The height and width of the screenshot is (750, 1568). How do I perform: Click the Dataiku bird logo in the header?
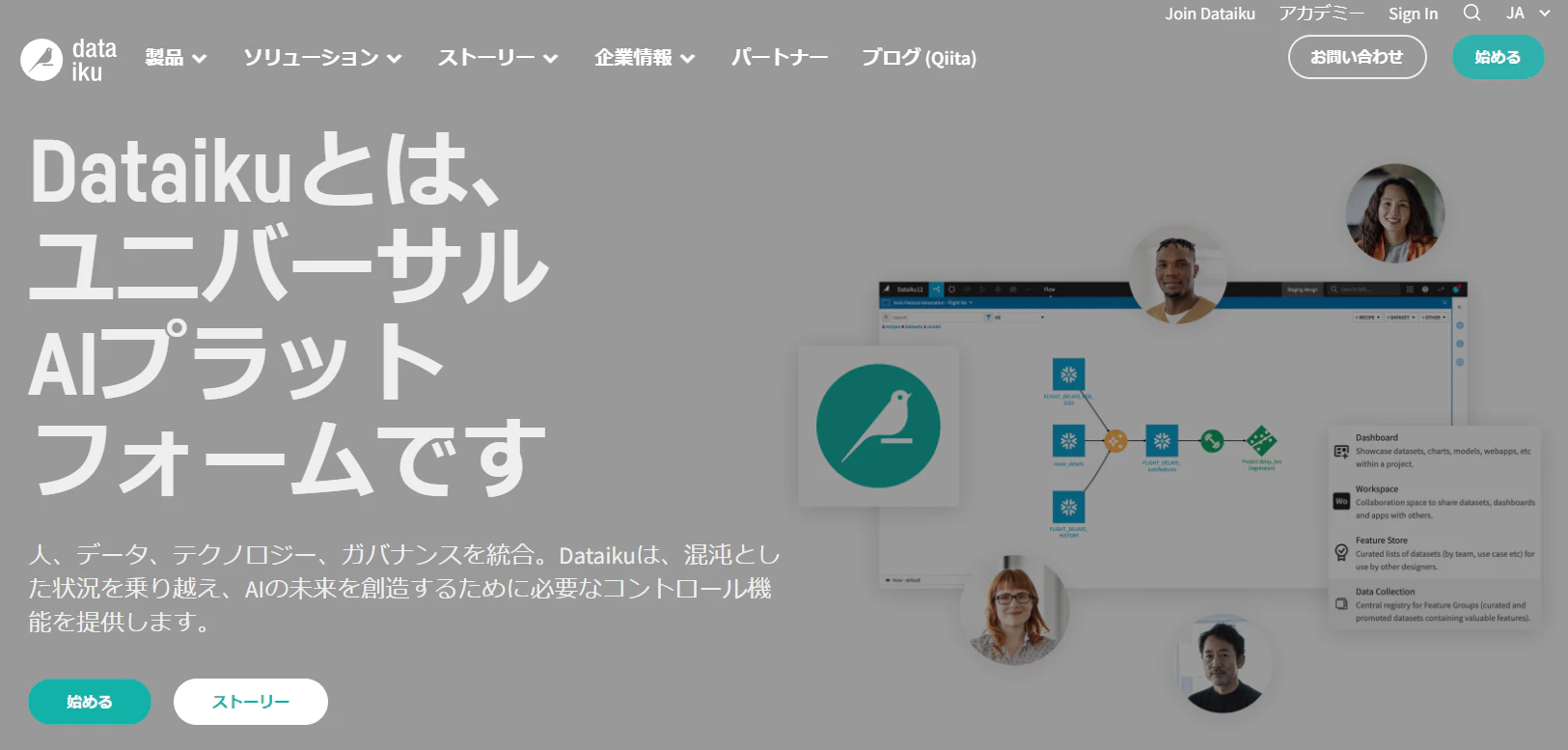click(69, 60)
